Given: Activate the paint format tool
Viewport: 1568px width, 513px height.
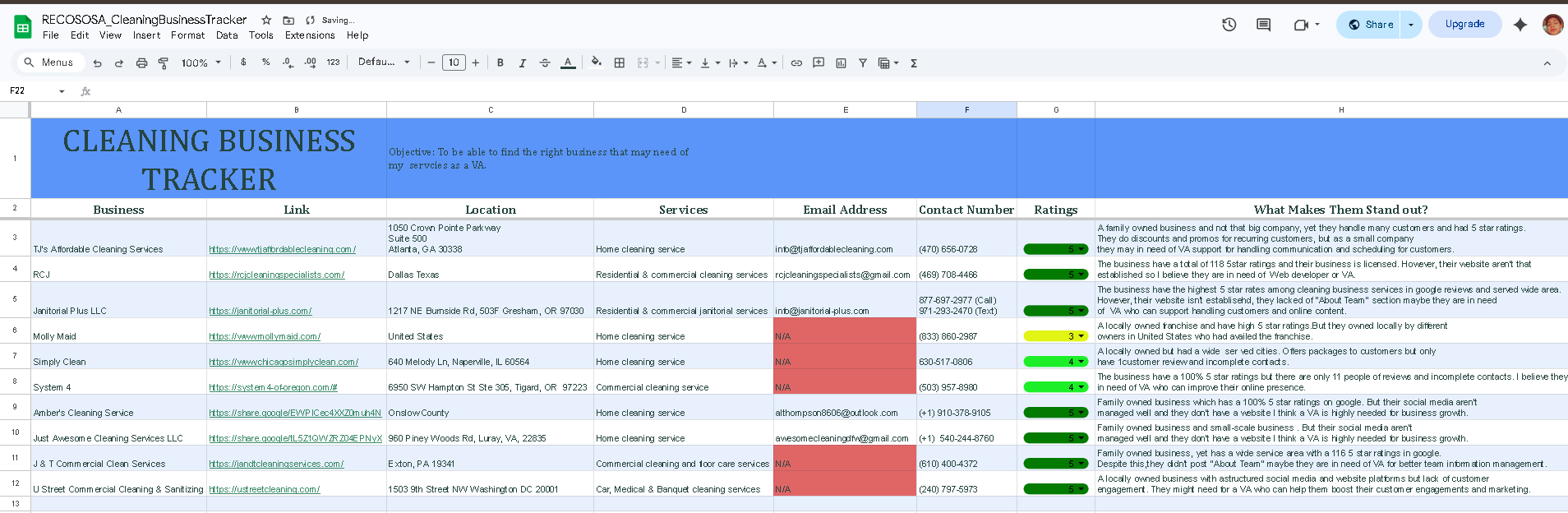Looking at the screenshot, I should 163,62.
